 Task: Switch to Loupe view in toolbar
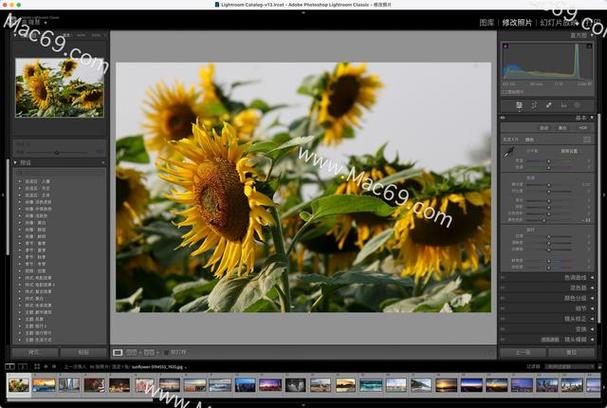point(118,352)
